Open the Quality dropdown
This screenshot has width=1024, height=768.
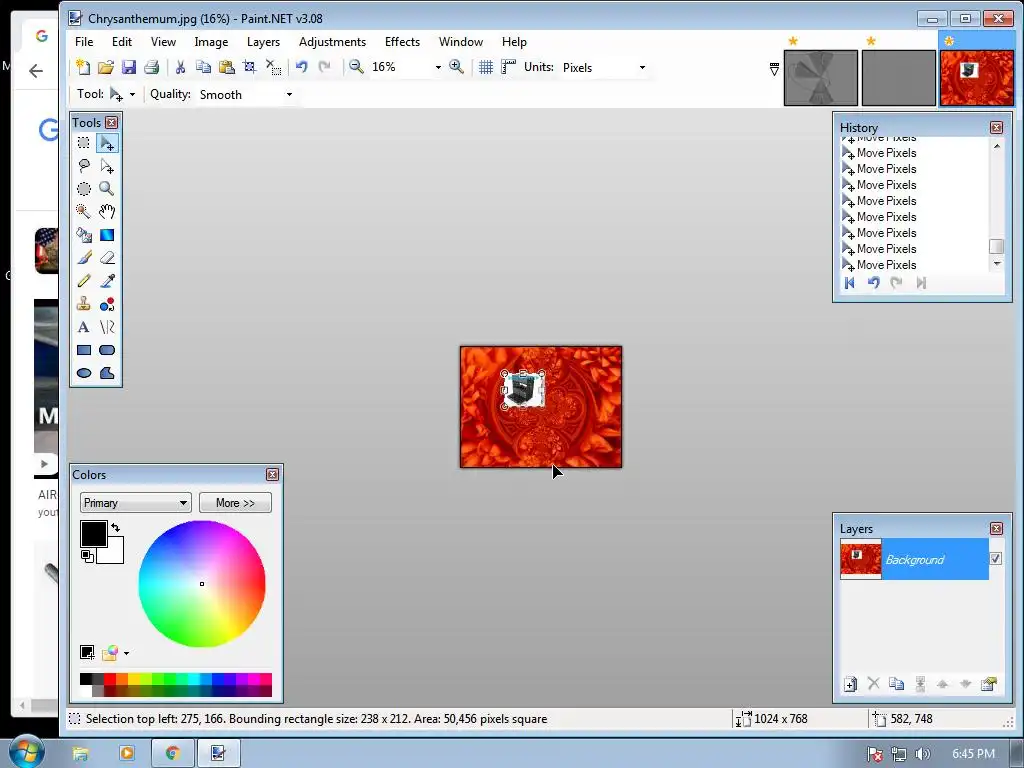(x=289, y=95)
